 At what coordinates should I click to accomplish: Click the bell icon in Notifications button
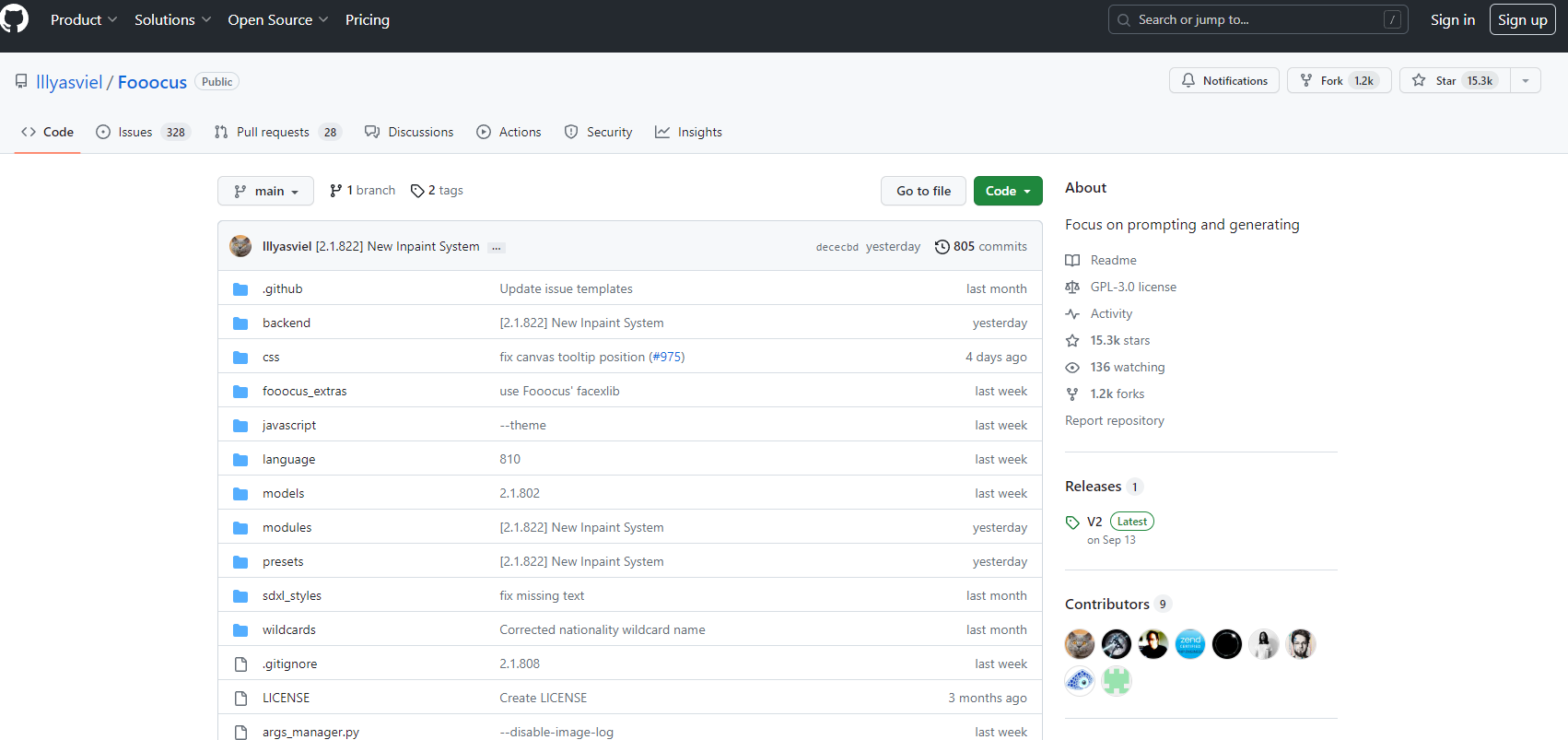tap(1188, 81)
